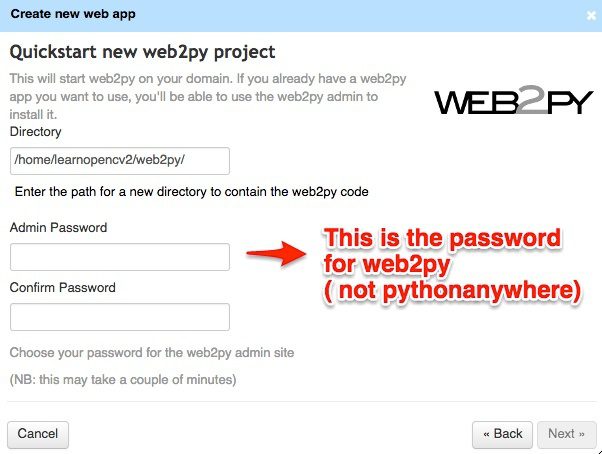Viewport: 602px width, 454px height.
Task: Click the Quickstart new web2py project heading
Action: tap(142, 52)
